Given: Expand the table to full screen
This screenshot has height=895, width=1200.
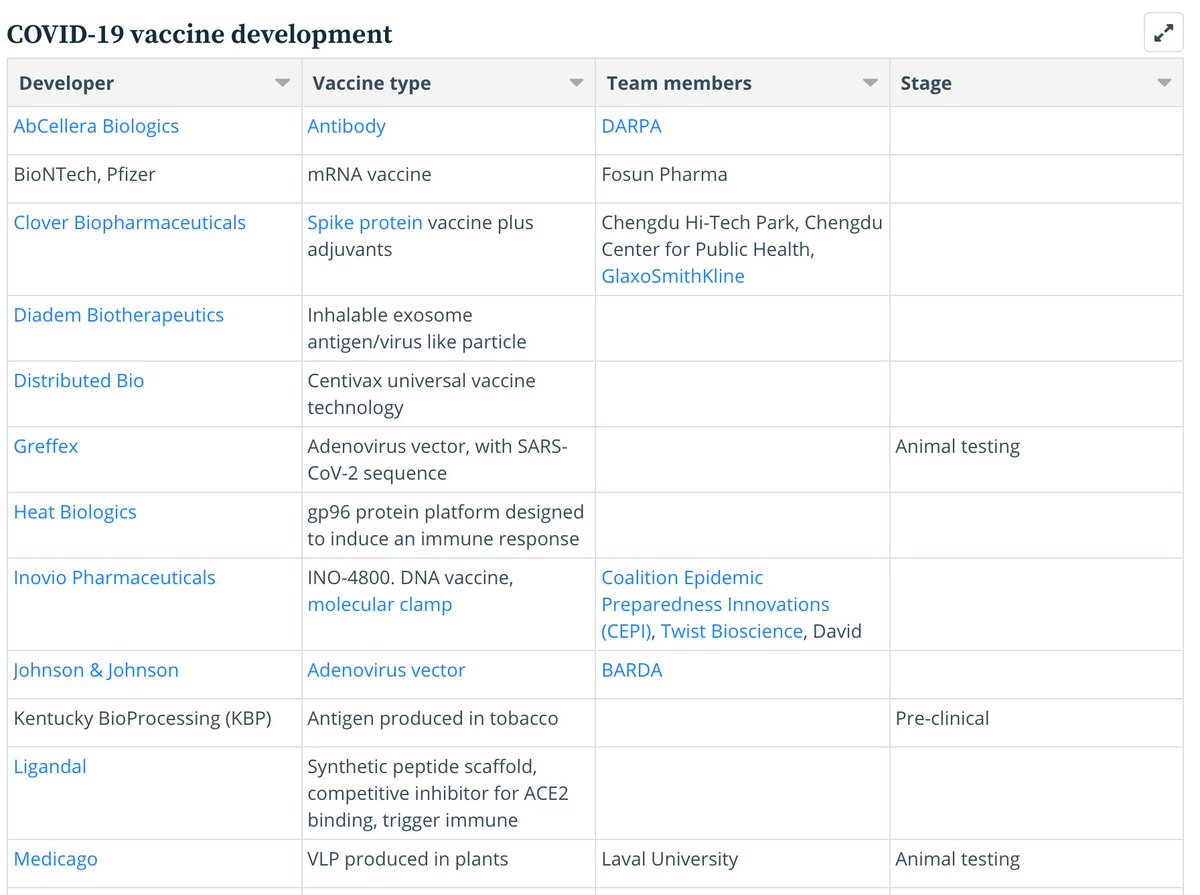Looking at the screenshot, I should pyautogui.click(x=1163, y=33).
